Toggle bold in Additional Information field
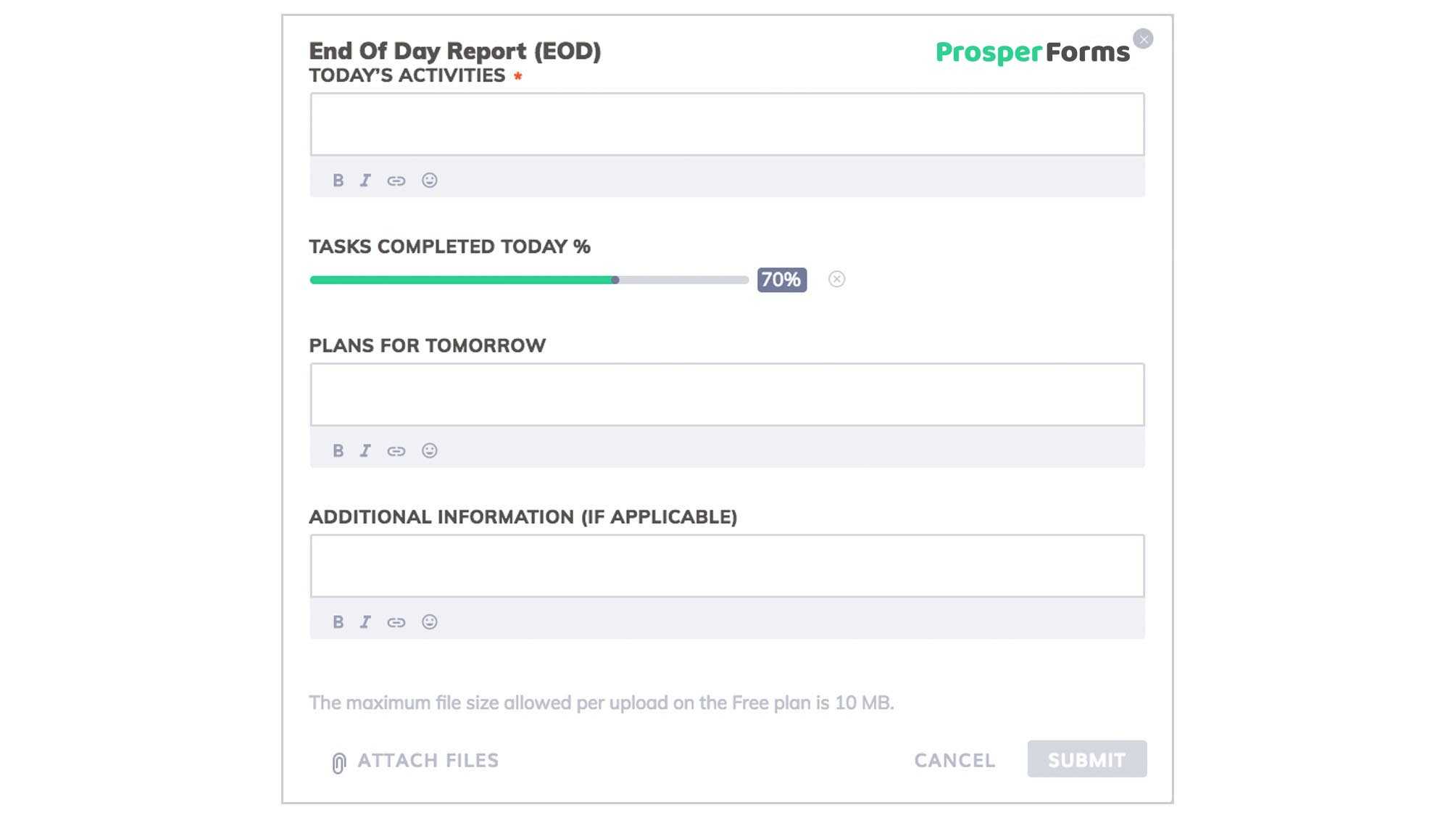 (x=337, y=621)
